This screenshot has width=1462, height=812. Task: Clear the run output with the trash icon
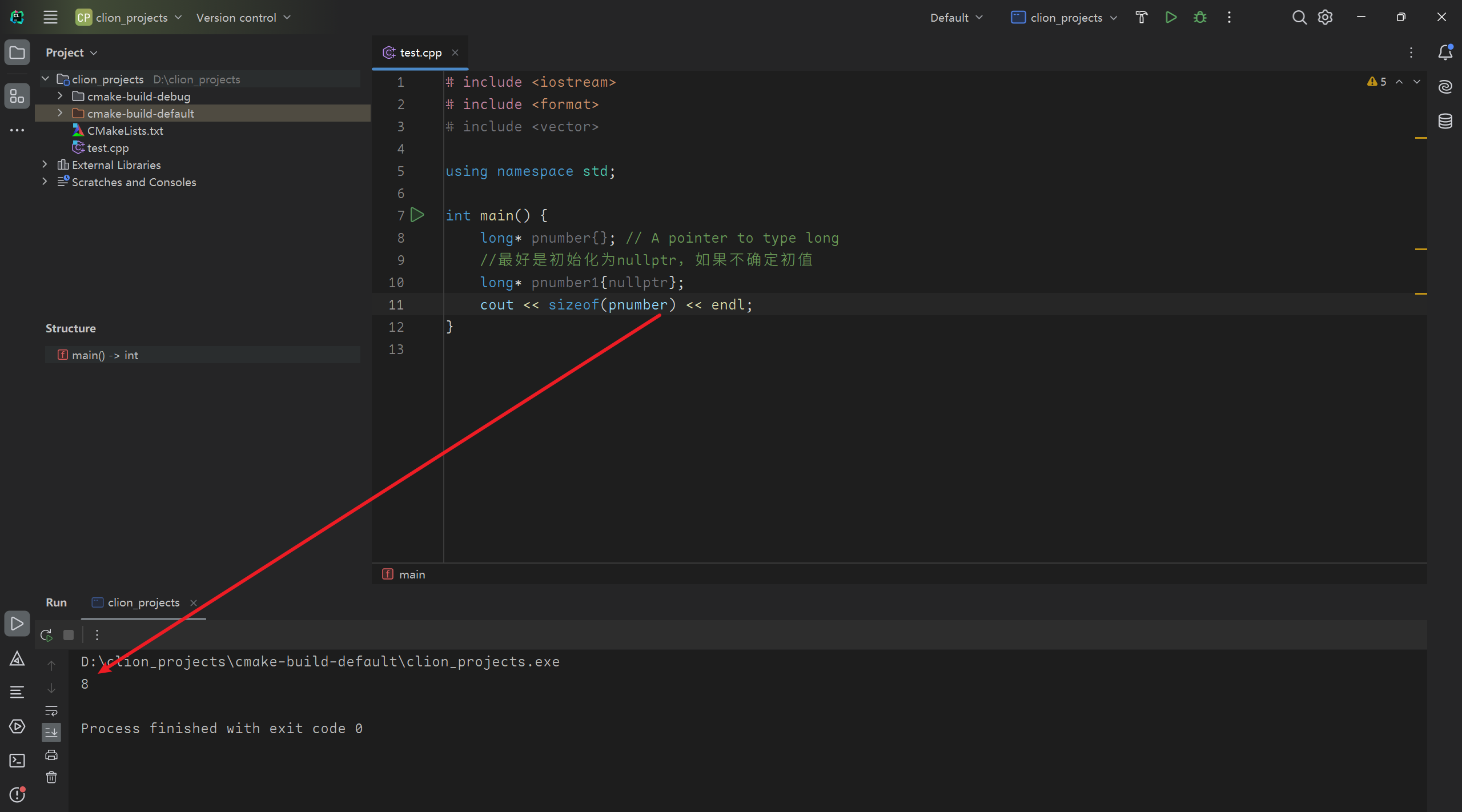click(51, 777)
